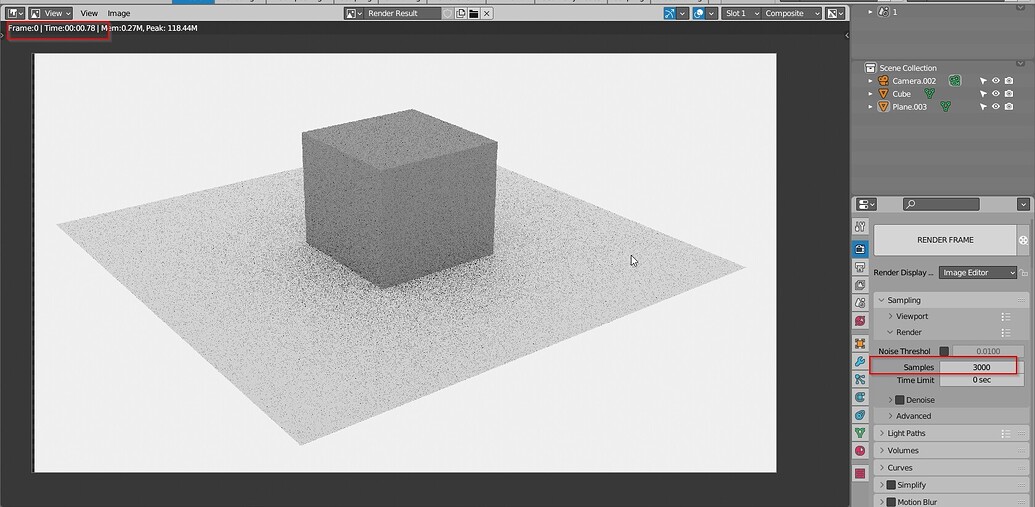Click the green mesh data icon next to Plane.003
This screenshot has height=507, width=1035.
pyautogui.click(x=945, y=107)
